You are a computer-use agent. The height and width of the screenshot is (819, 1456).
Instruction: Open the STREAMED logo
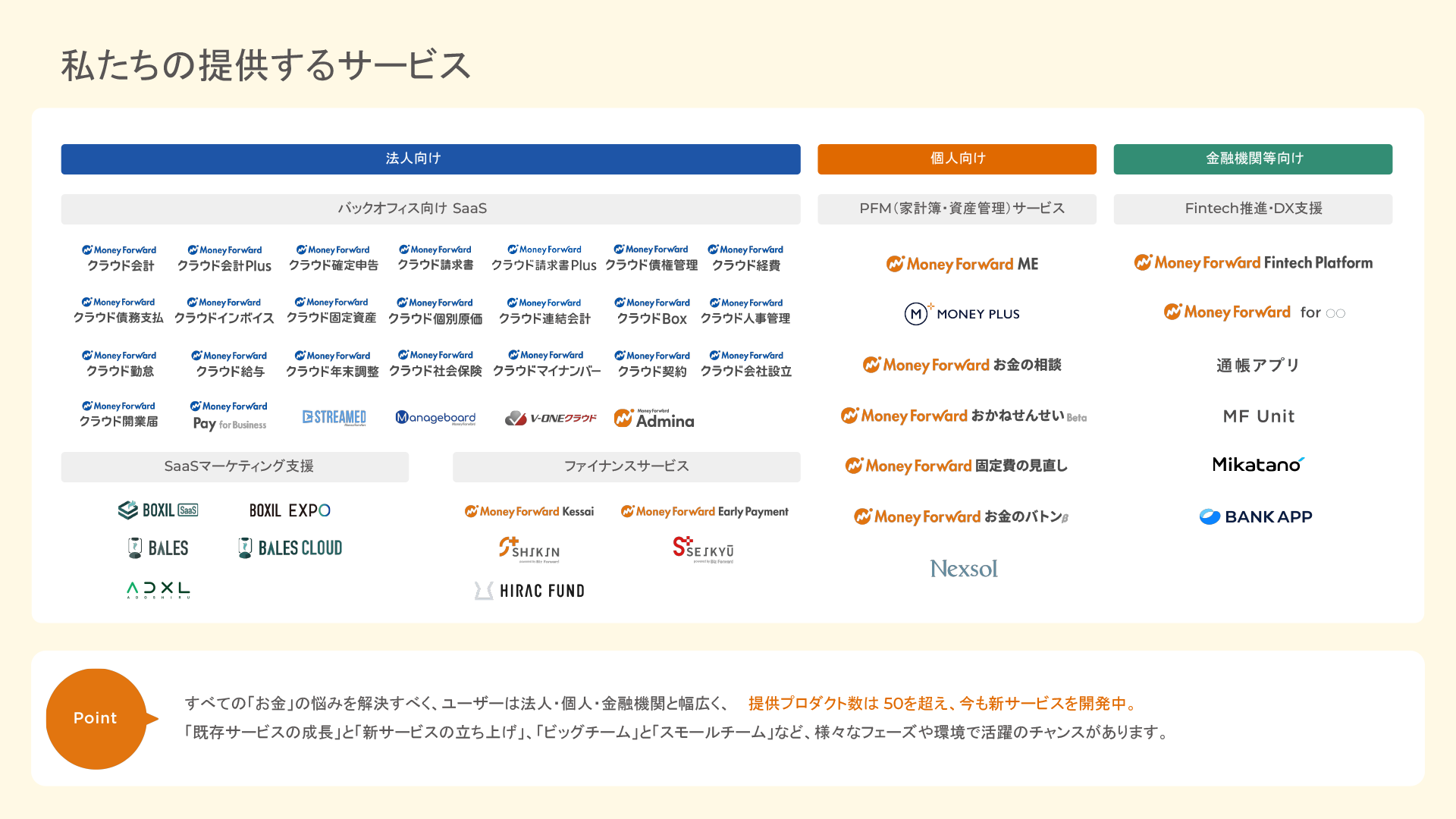tap(334, 417)
